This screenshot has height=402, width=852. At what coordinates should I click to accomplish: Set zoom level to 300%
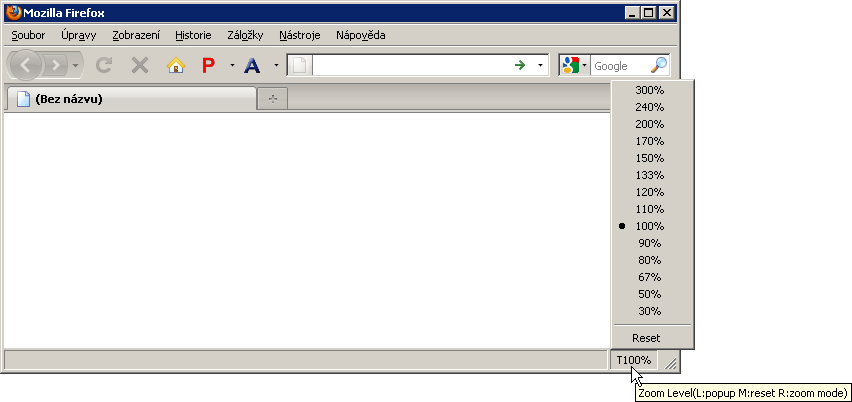click(x=653, y=90)
